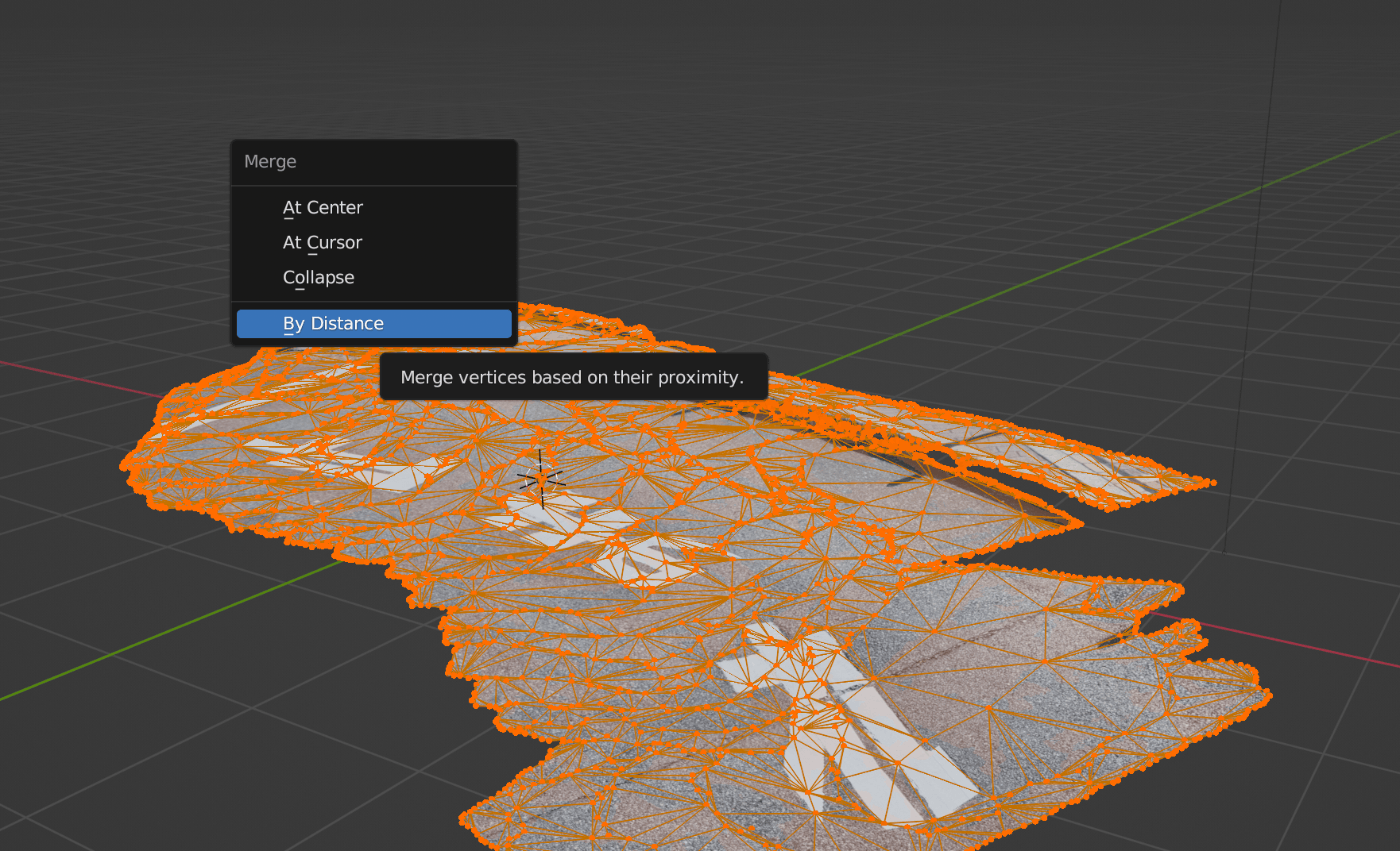1400x851 pixels.
Task: Click the 3D cursor in the viewport
Action: (x=541, y=479)
